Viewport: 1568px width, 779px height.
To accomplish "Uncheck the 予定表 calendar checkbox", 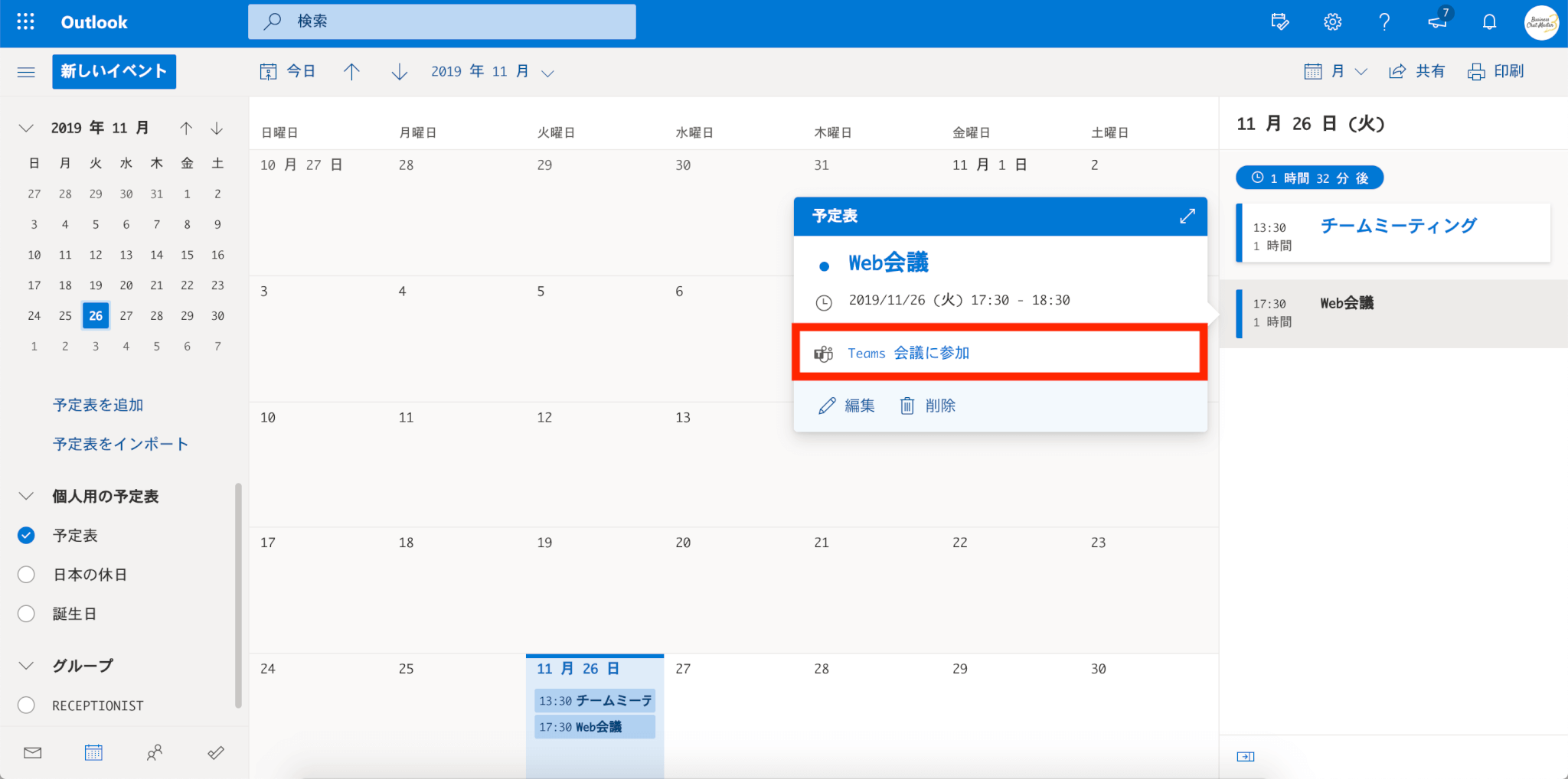I will click(26, 536).
